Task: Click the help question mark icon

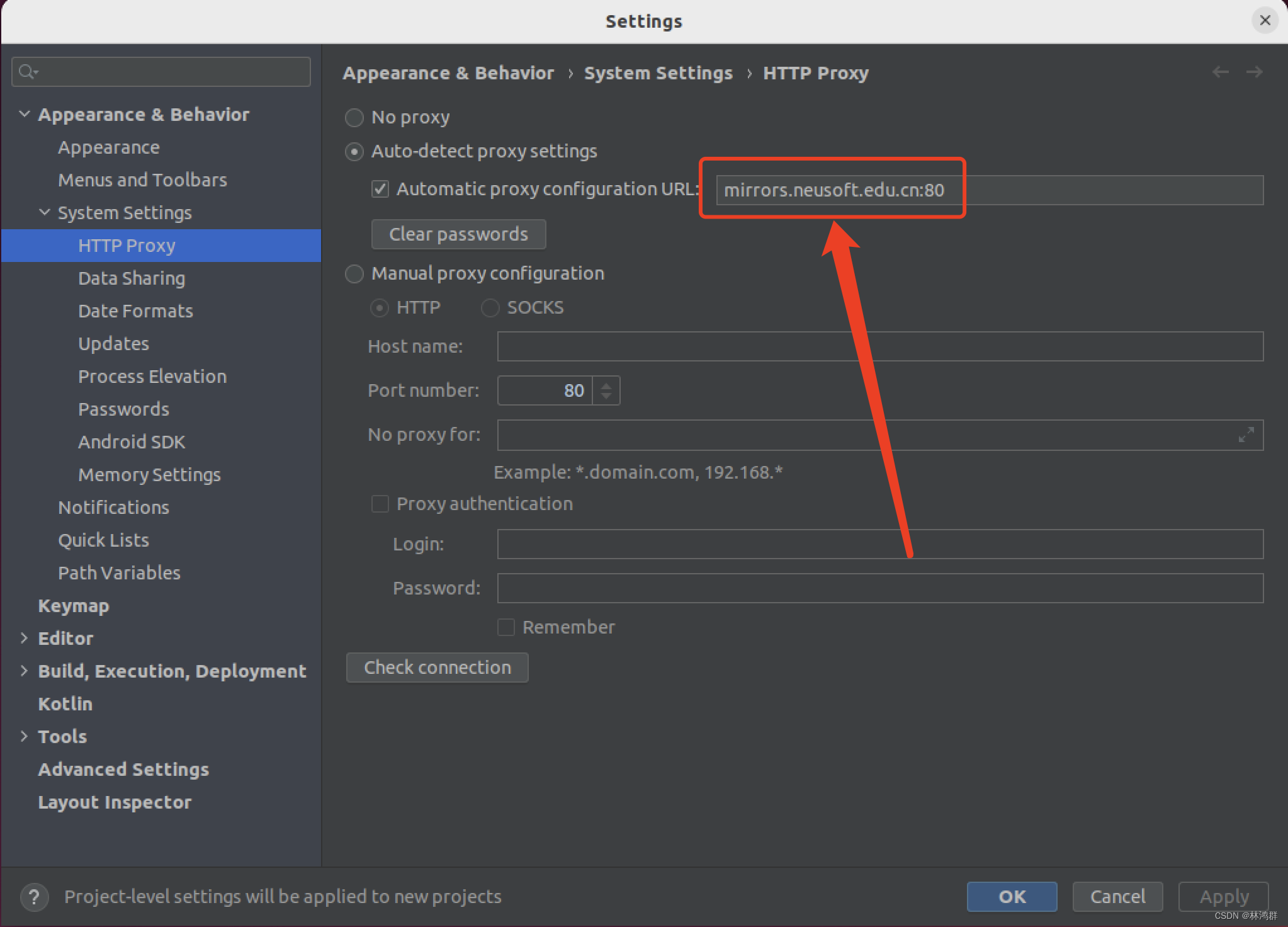Action: pyautogui.click(x=34, y=897)
